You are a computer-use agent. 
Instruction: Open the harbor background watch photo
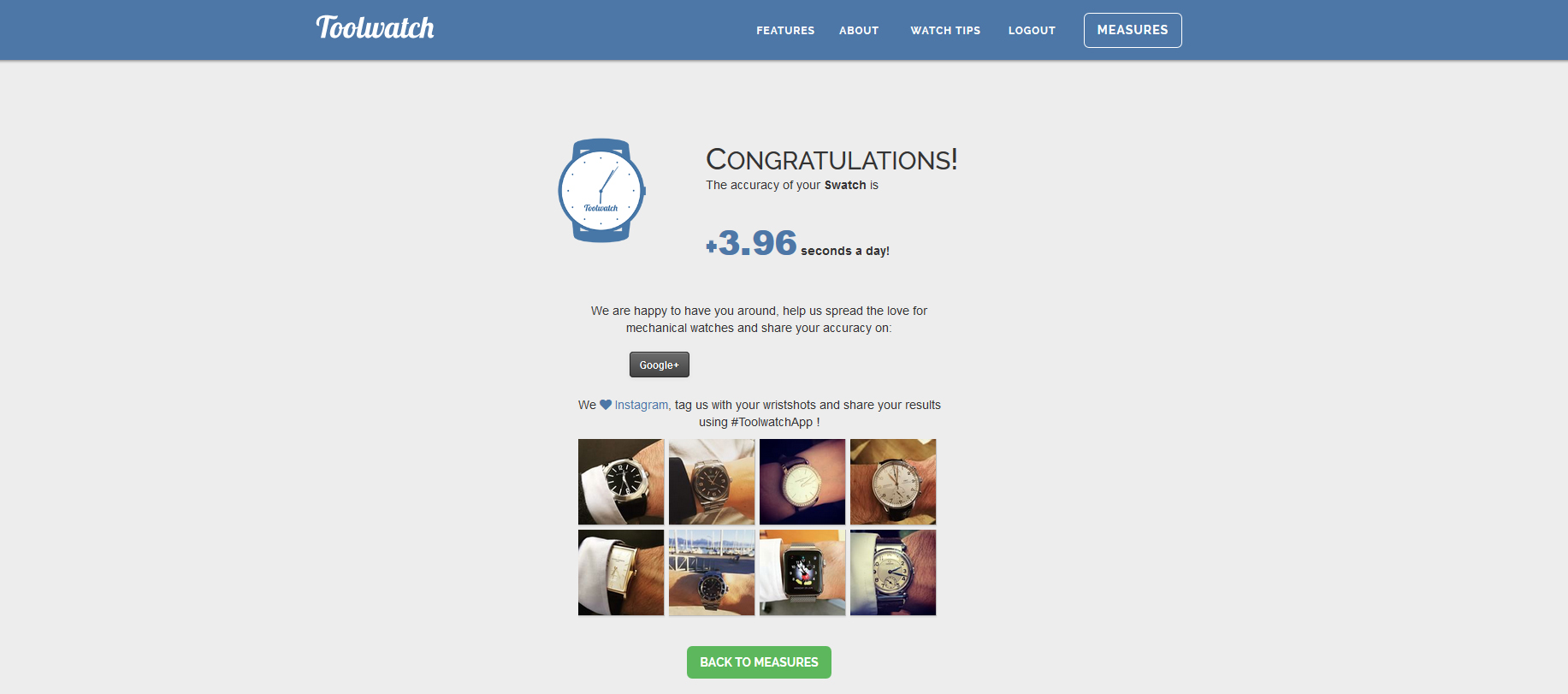pos(712,572)
